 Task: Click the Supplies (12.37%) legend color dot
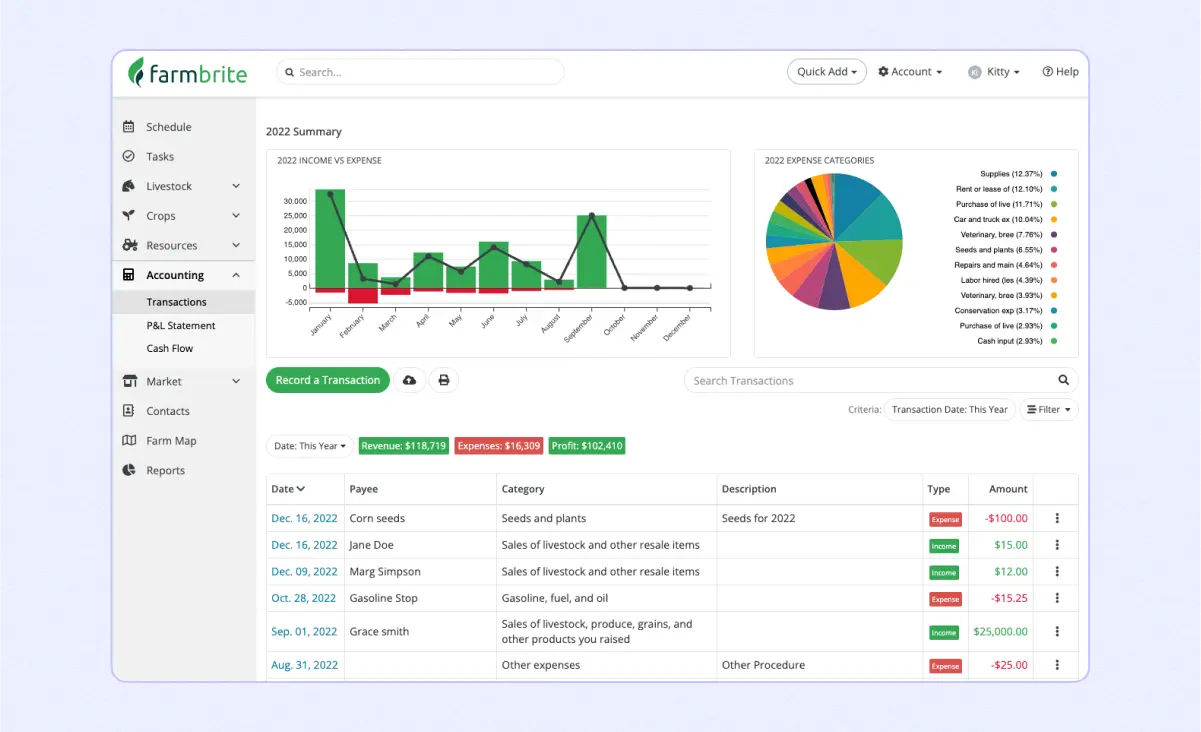point(1054,174)
